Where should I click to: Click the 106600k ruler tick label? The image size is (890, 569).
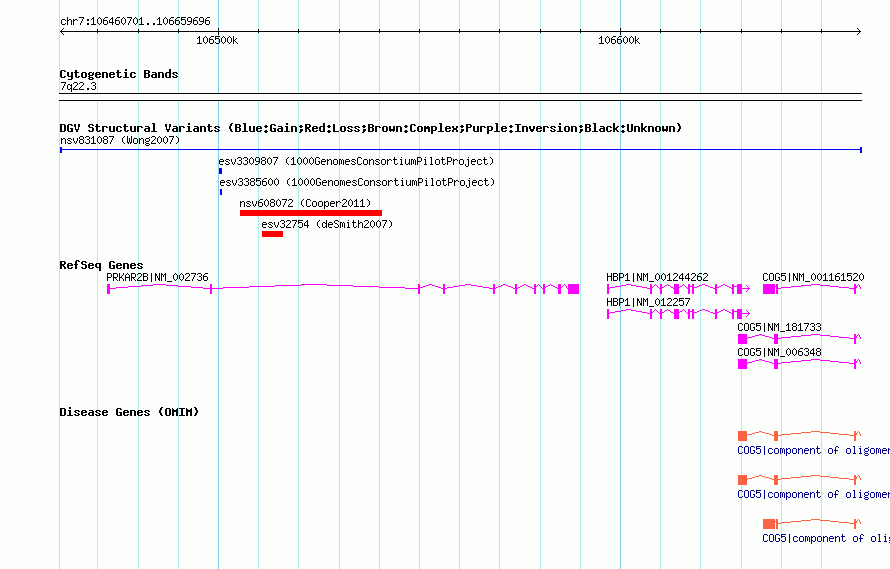click(619, 40)
